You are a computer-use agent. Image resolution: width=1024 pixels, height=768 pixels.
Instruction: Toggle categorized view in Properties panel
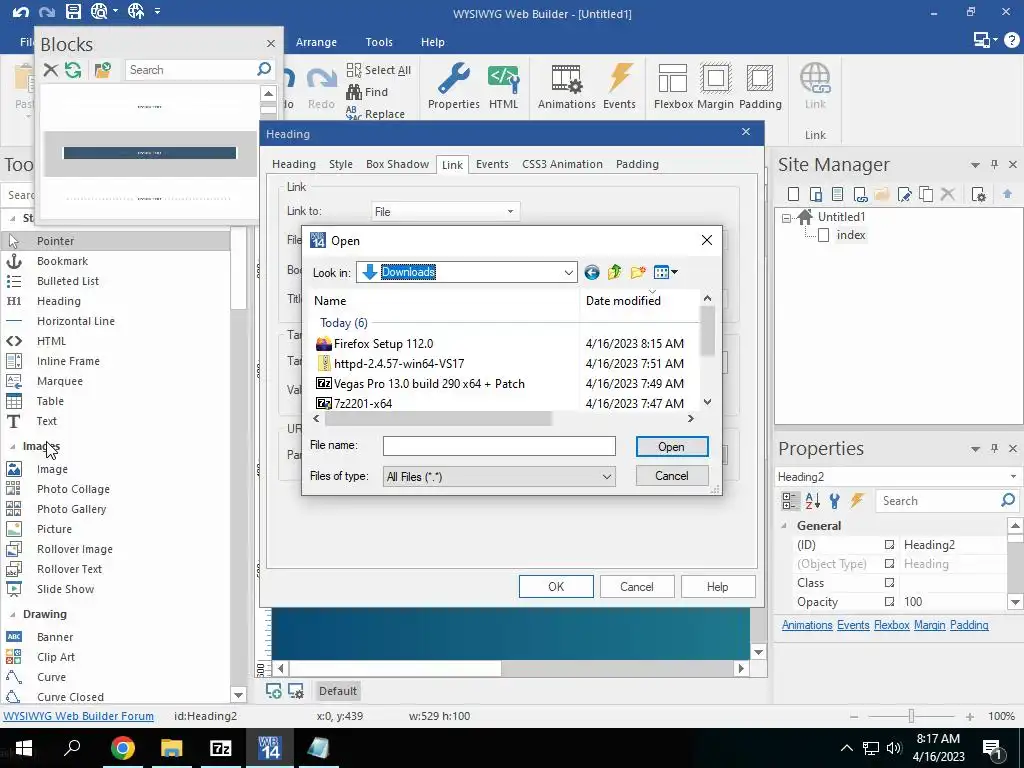click(x=790, y=501)
